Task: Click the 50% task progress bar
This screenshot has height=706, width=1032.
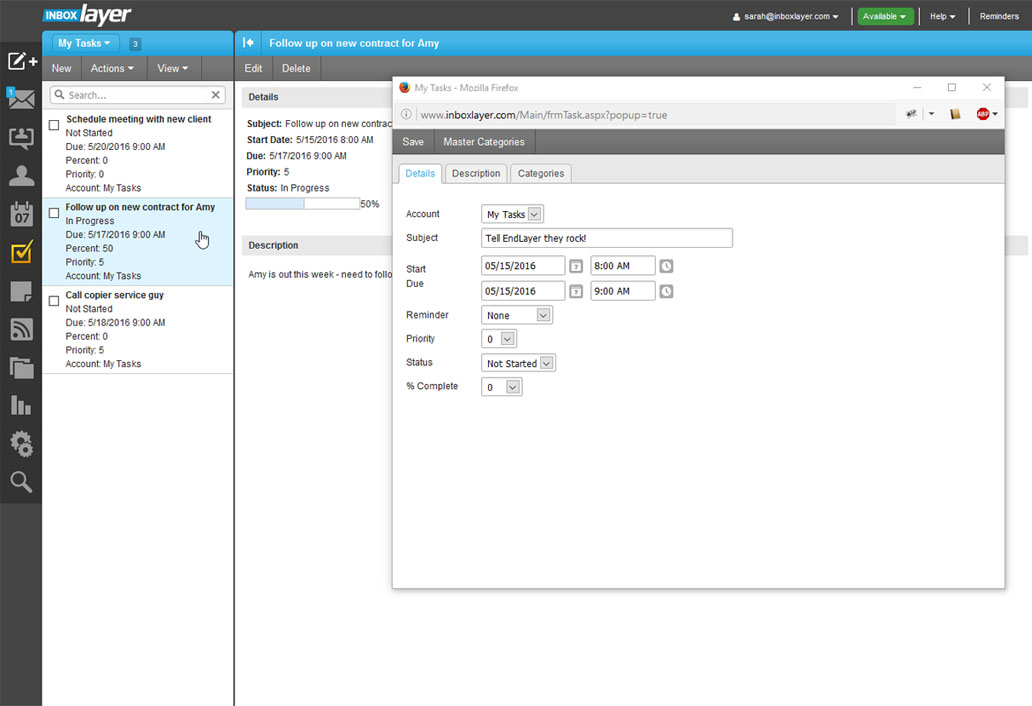Action: click(x=302, y=204)
